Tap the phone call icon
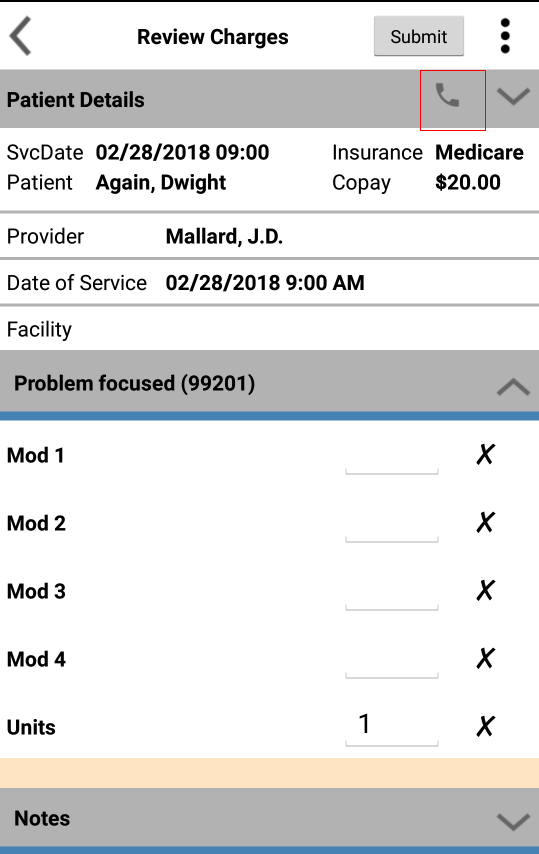539x854 pixels. (448, 96)
